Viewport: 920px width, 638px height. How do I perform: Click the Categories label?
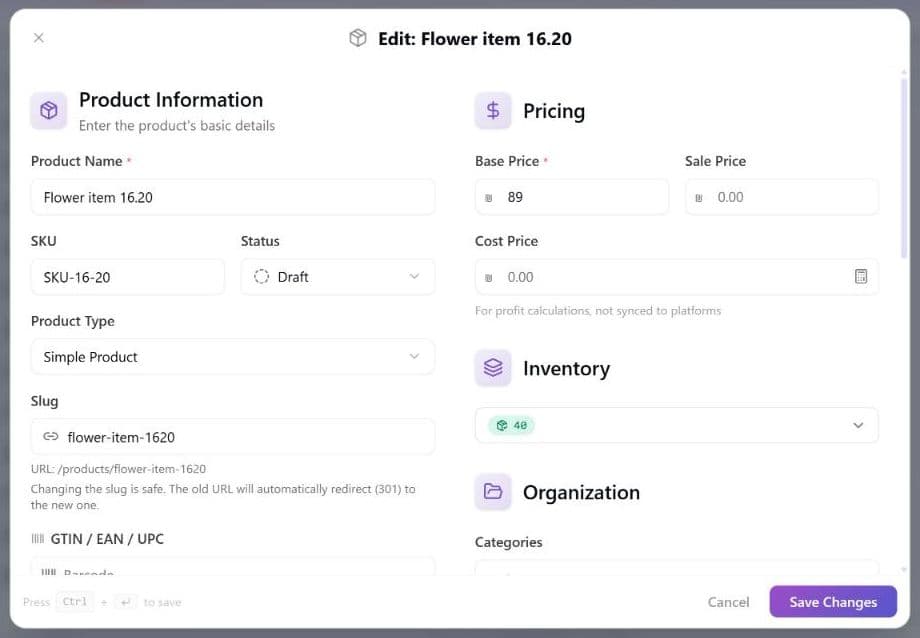click(x=508, y=542)
